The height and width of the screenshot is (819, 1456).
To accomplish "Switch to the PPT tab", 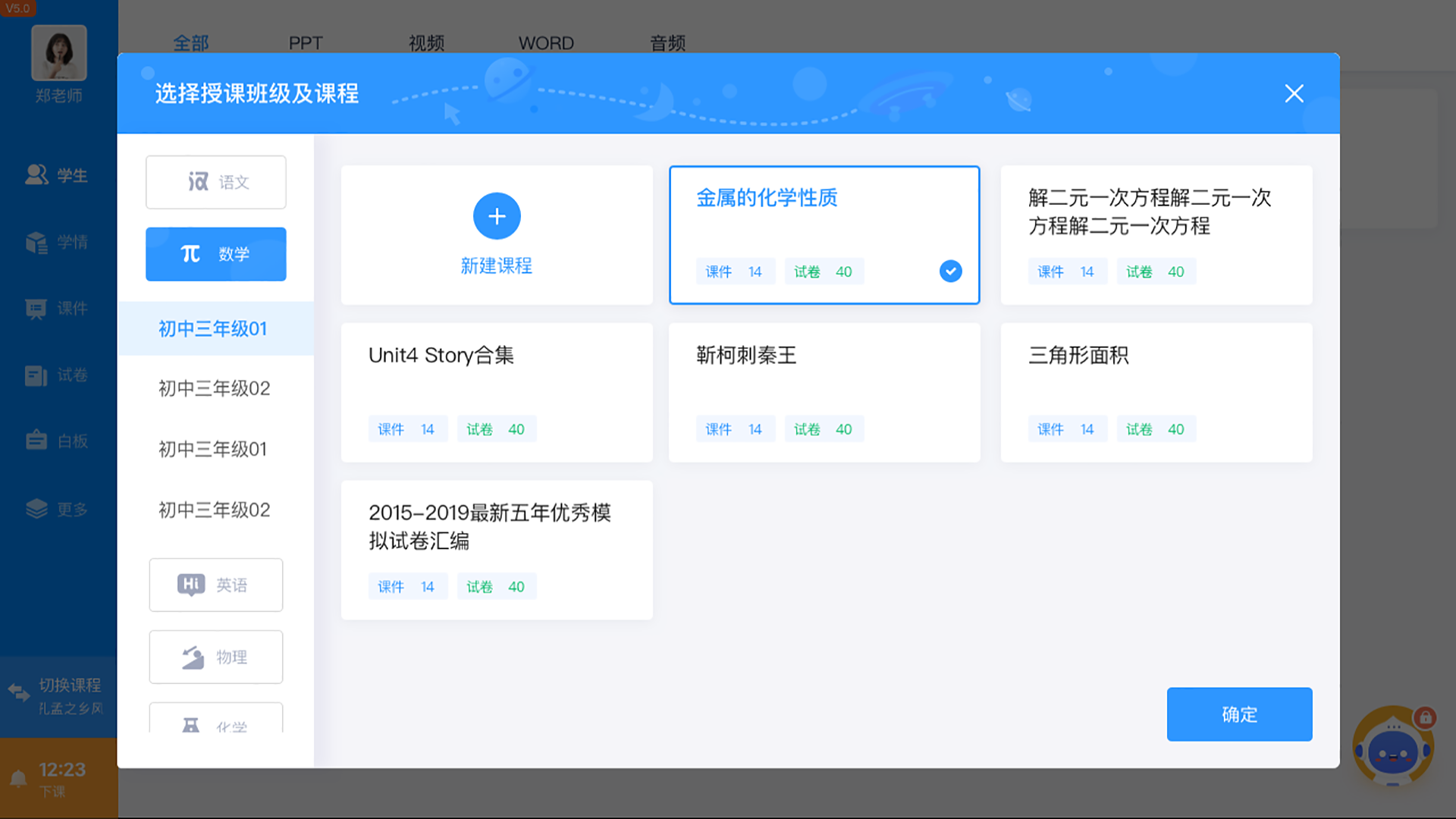I will [x=306, y=43].
